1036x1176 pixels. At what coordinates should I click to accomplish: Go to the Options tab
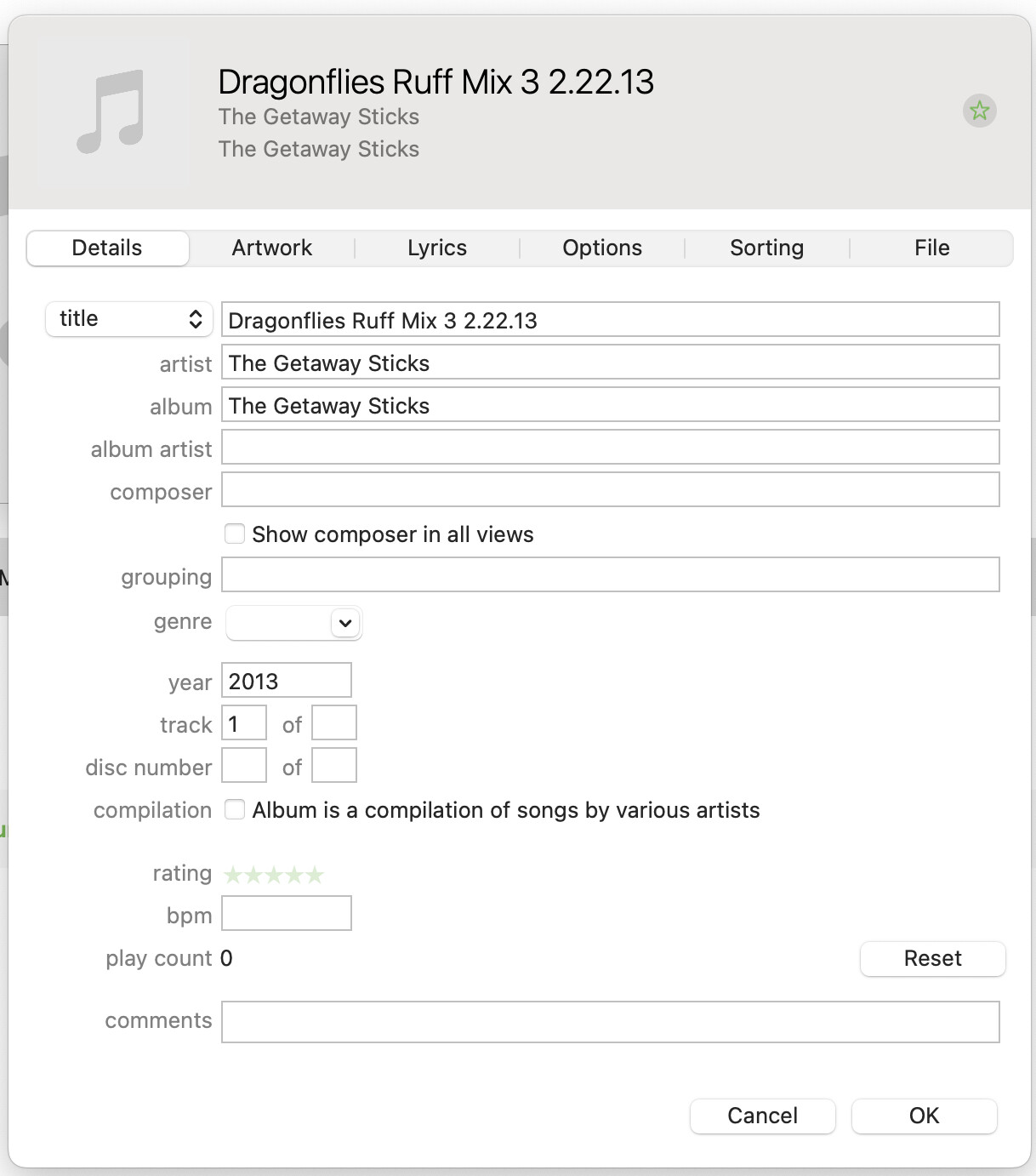coord(601,248)
